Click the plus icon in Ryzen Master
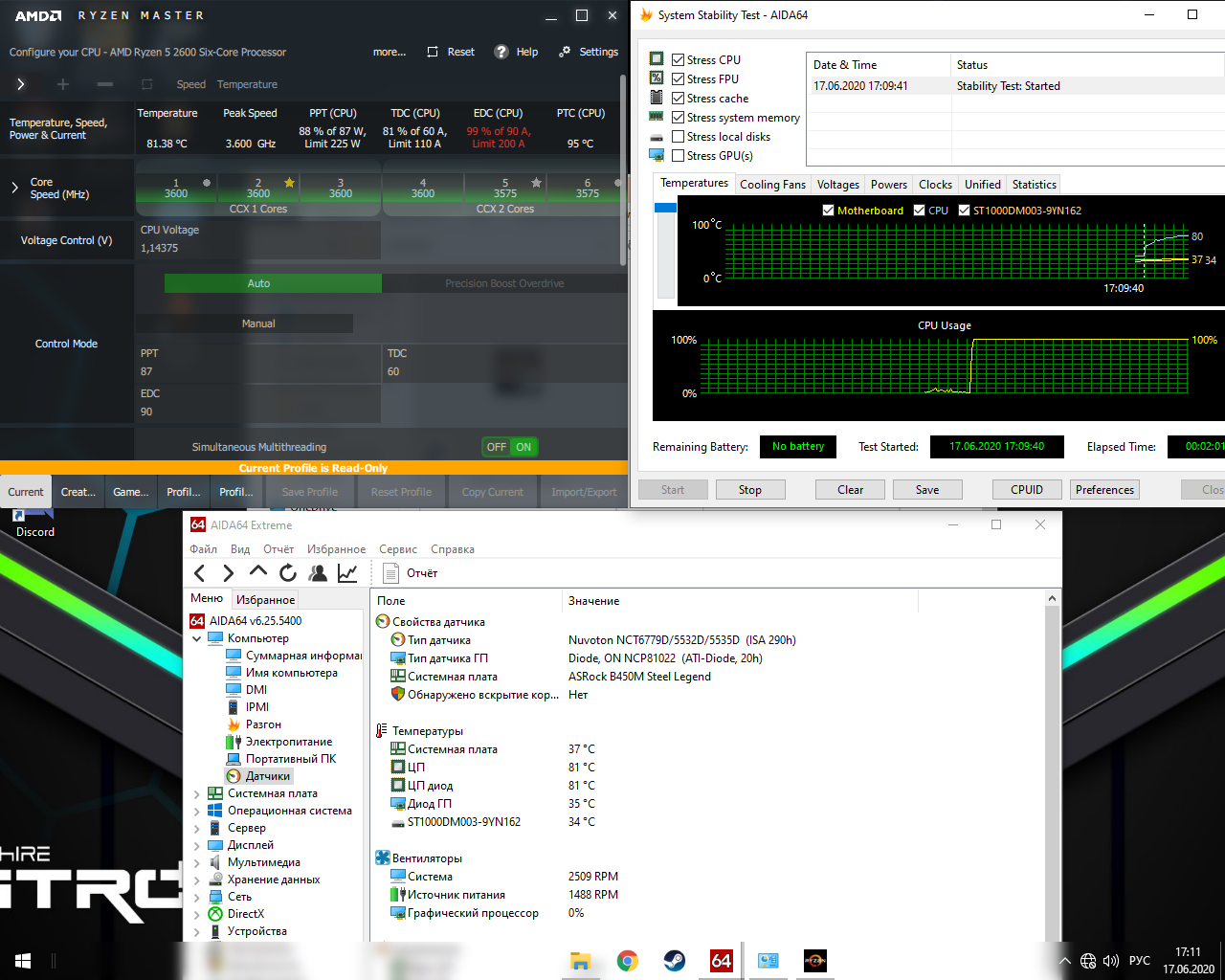Image resolution: width=1225 pixels, height=980 pixels. coord(63,84)
